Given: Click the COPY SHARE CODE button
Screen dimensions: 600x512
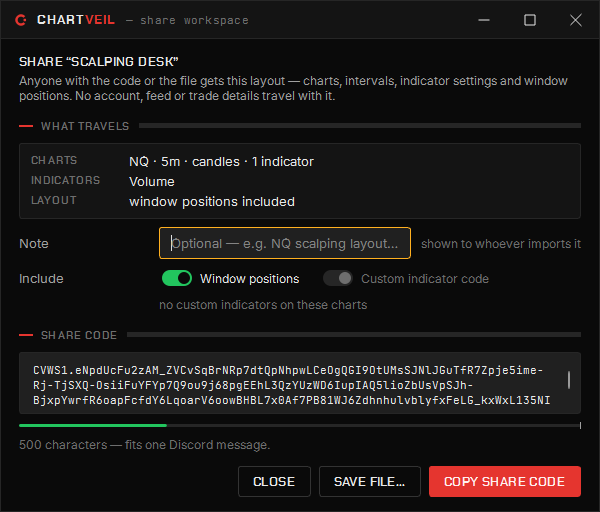Looking at the screenshot, I should pyautogui.click(x=505, y=481).
